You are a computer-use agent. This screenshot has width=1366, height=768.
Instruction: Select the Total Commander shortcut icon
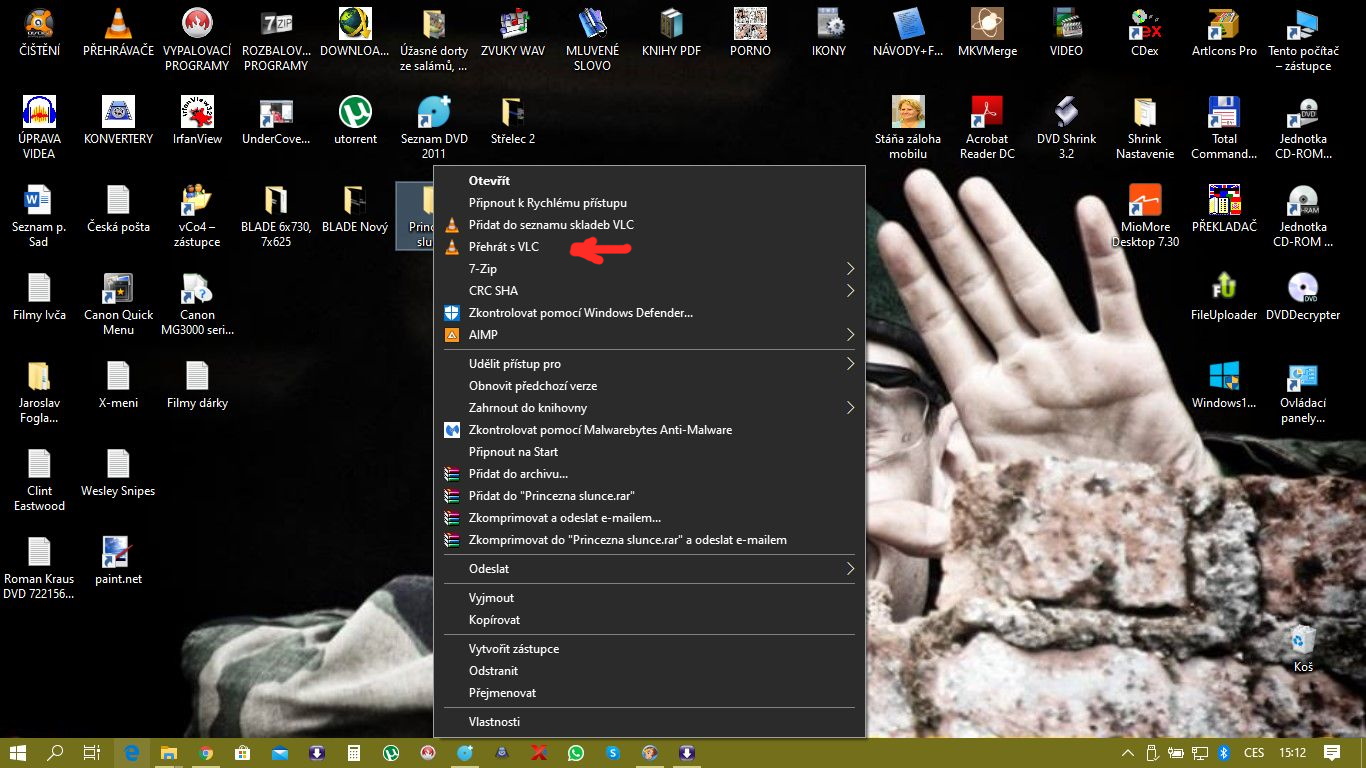coord(1224,128)
